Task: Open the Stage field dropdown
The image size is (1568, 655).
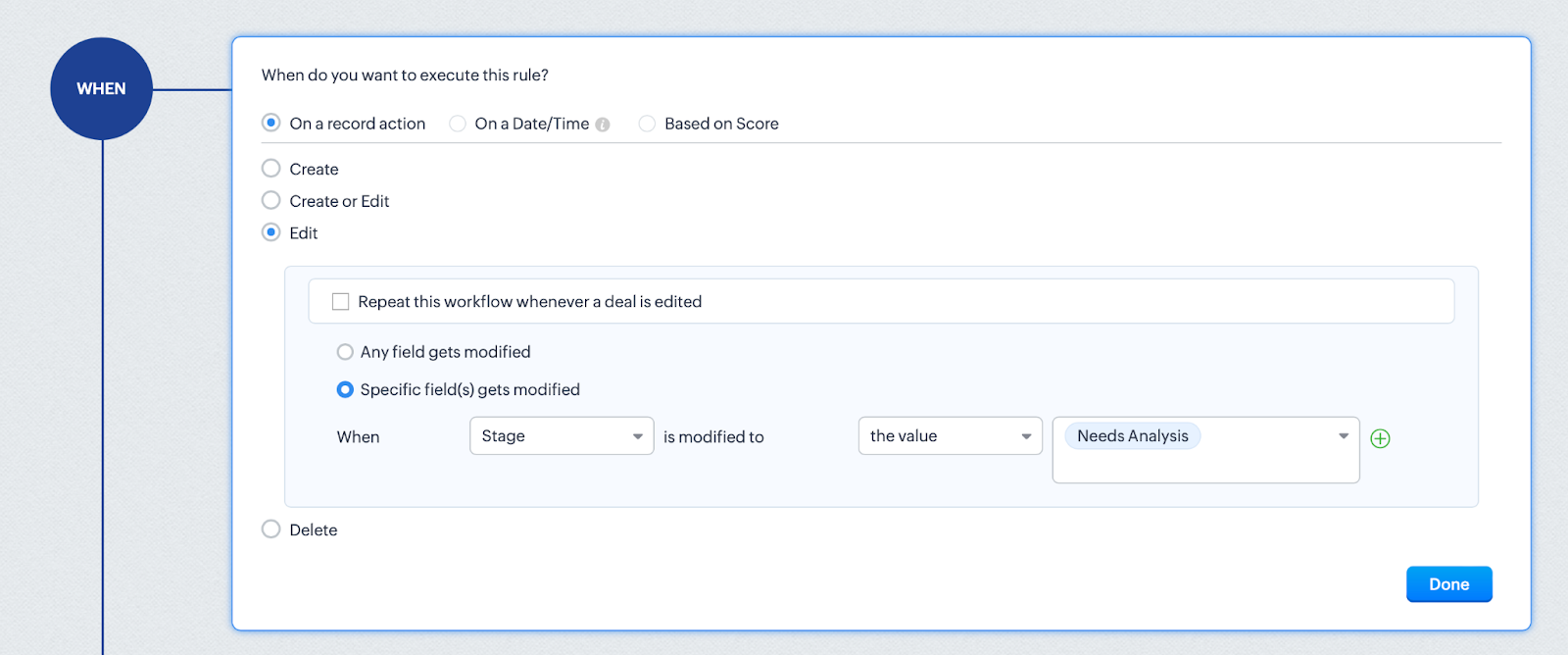Action: tap(561, 436)
